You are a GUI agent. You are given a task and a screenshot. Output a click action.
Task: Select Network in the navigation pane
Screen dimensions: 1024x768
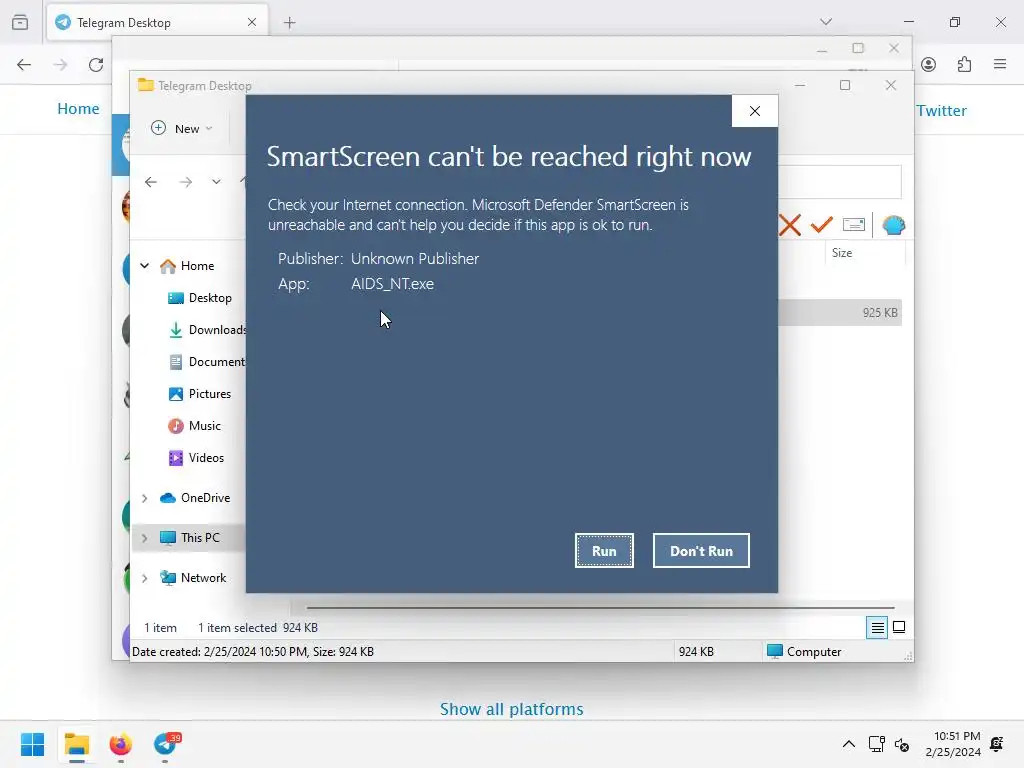click(193, 577)
